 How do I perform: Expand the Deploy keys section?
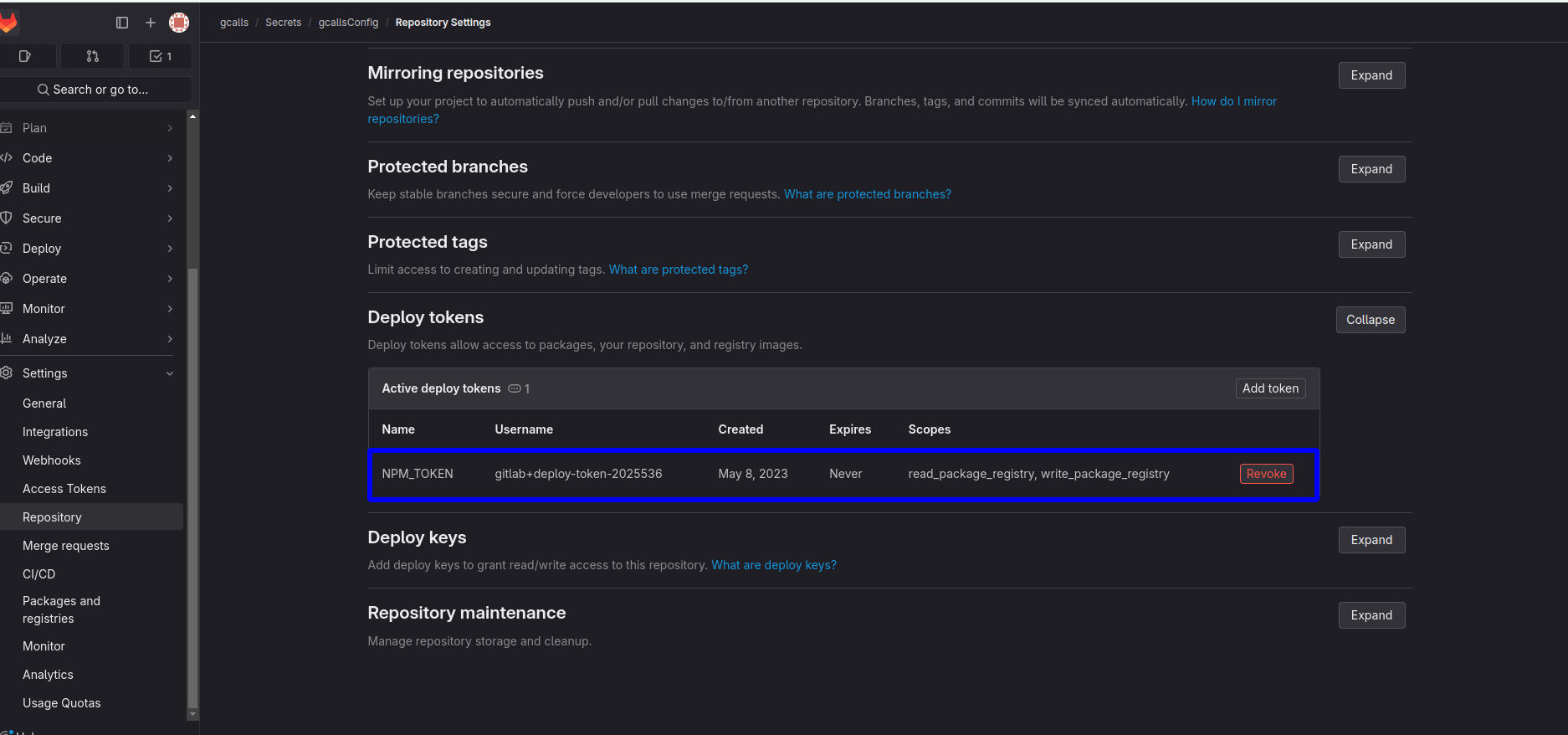pyautogui.click(x=1371, y=540)
